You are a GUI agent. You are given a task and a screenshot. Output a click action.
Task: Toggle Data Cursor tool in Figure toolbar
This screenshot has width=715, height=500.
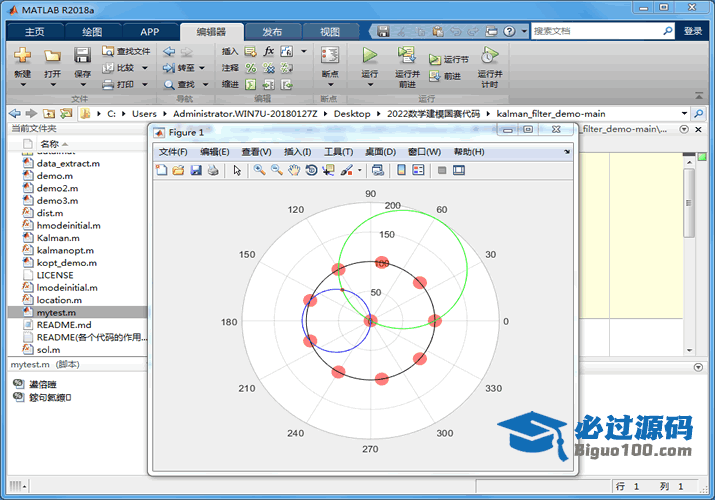click(328, 170)
